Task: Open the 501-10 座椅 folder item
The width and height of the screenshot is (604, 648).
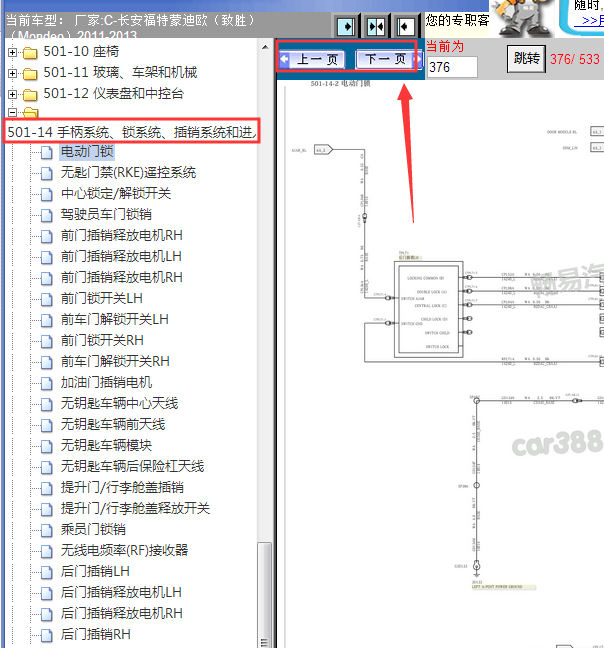Action: click(81, 52)
